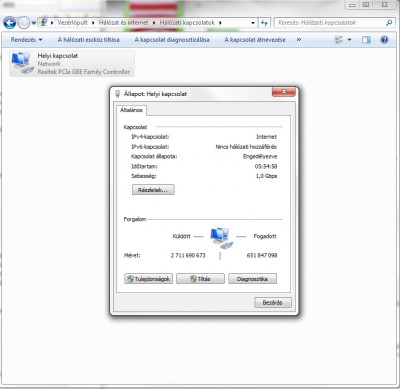Expand arrow after Vezérlőpult breadcrumb
The width and height of the screenshot is (400, 389).
click(x=93, y=23)
